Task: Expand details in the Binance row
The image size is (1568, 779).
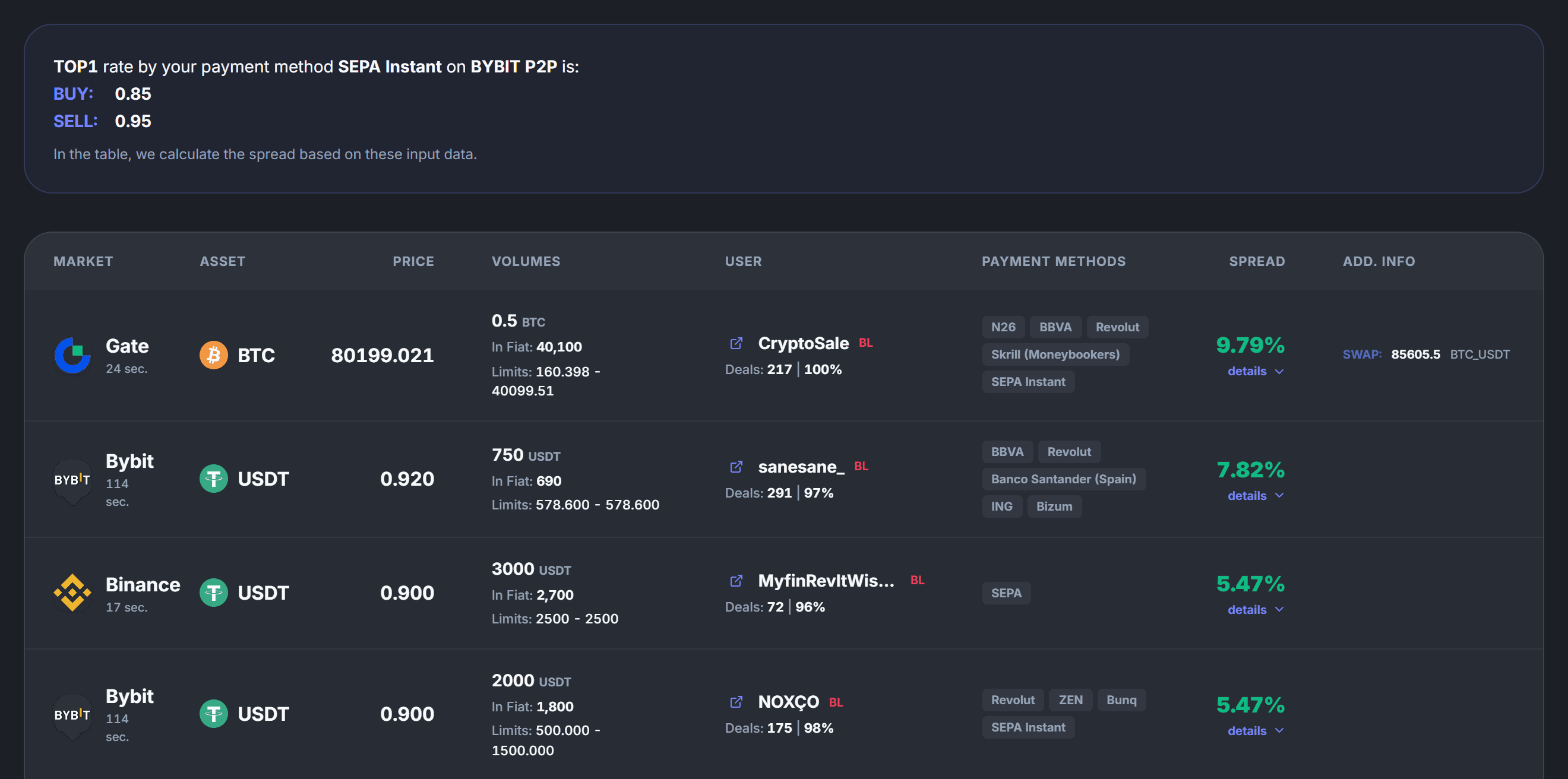Action: (1255, 610)
